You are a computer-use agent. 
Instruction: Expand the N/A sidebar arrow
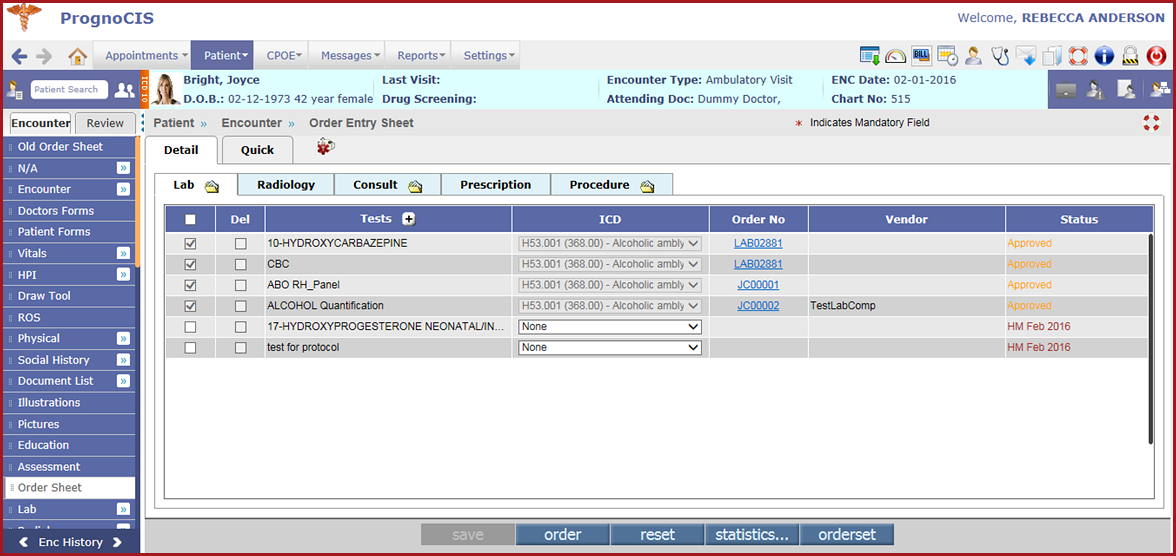(x=123, y=168)
